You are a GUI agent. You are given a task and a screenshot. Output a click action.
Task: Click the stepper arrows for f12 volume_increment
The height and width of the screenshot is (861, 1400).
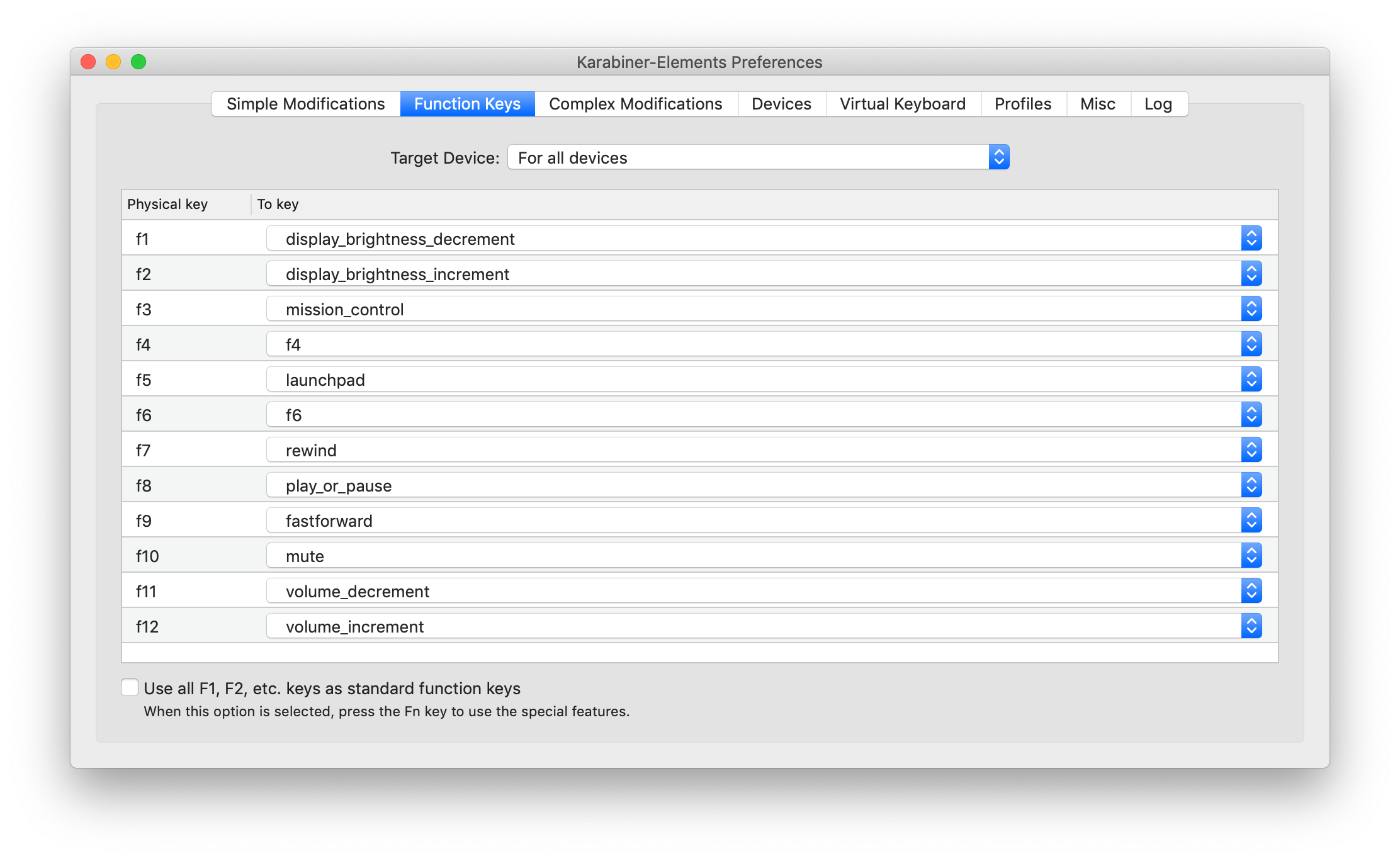pos(1251,626)
